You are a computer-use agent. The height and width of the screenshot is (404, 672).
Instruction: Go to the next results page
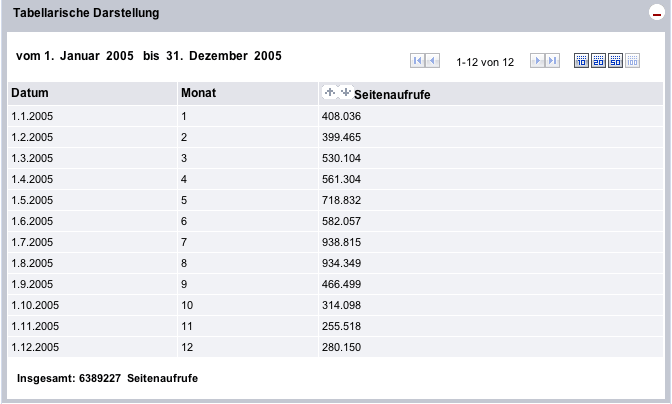coord(537,61)
